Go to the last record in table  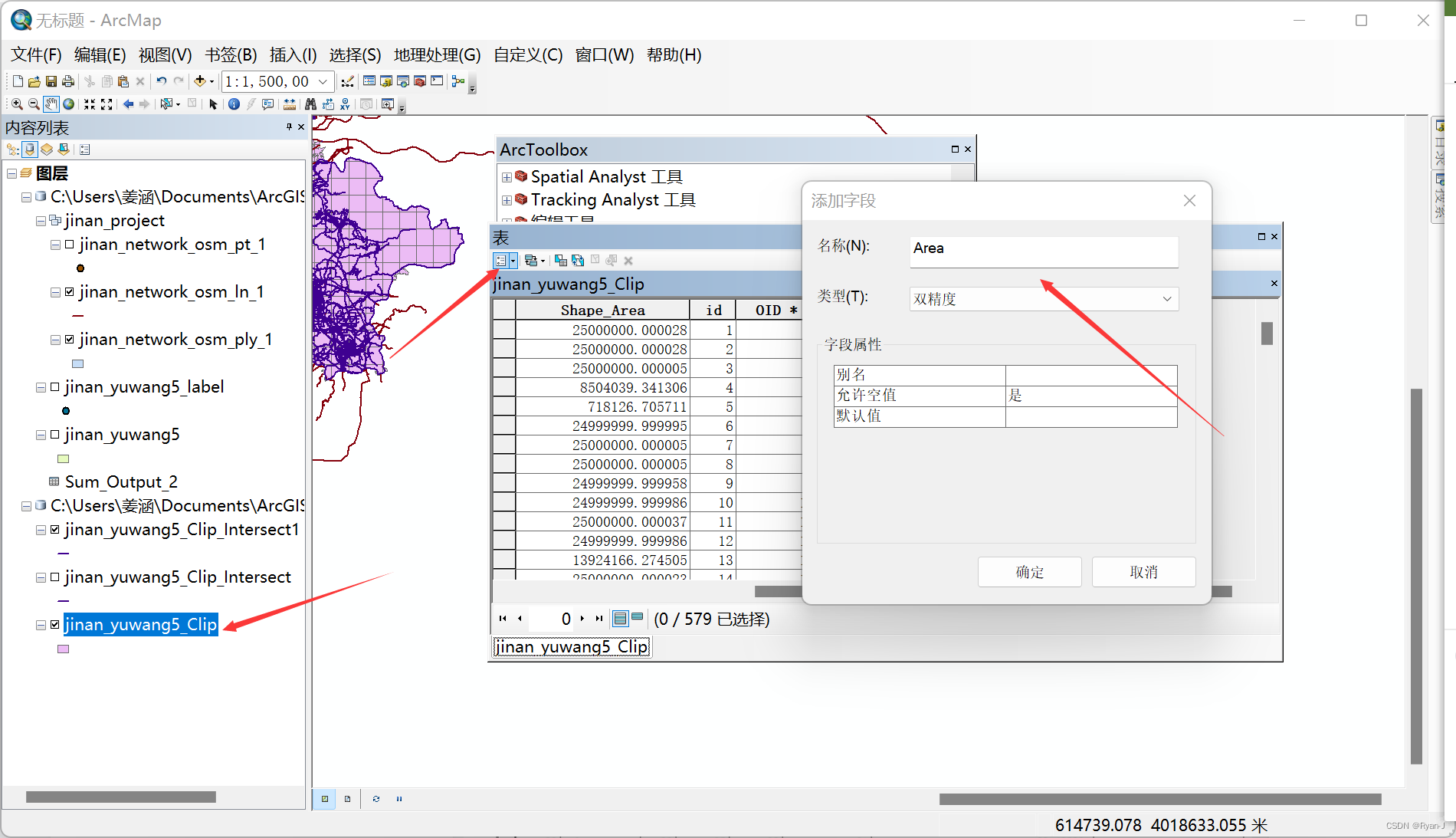599,619
